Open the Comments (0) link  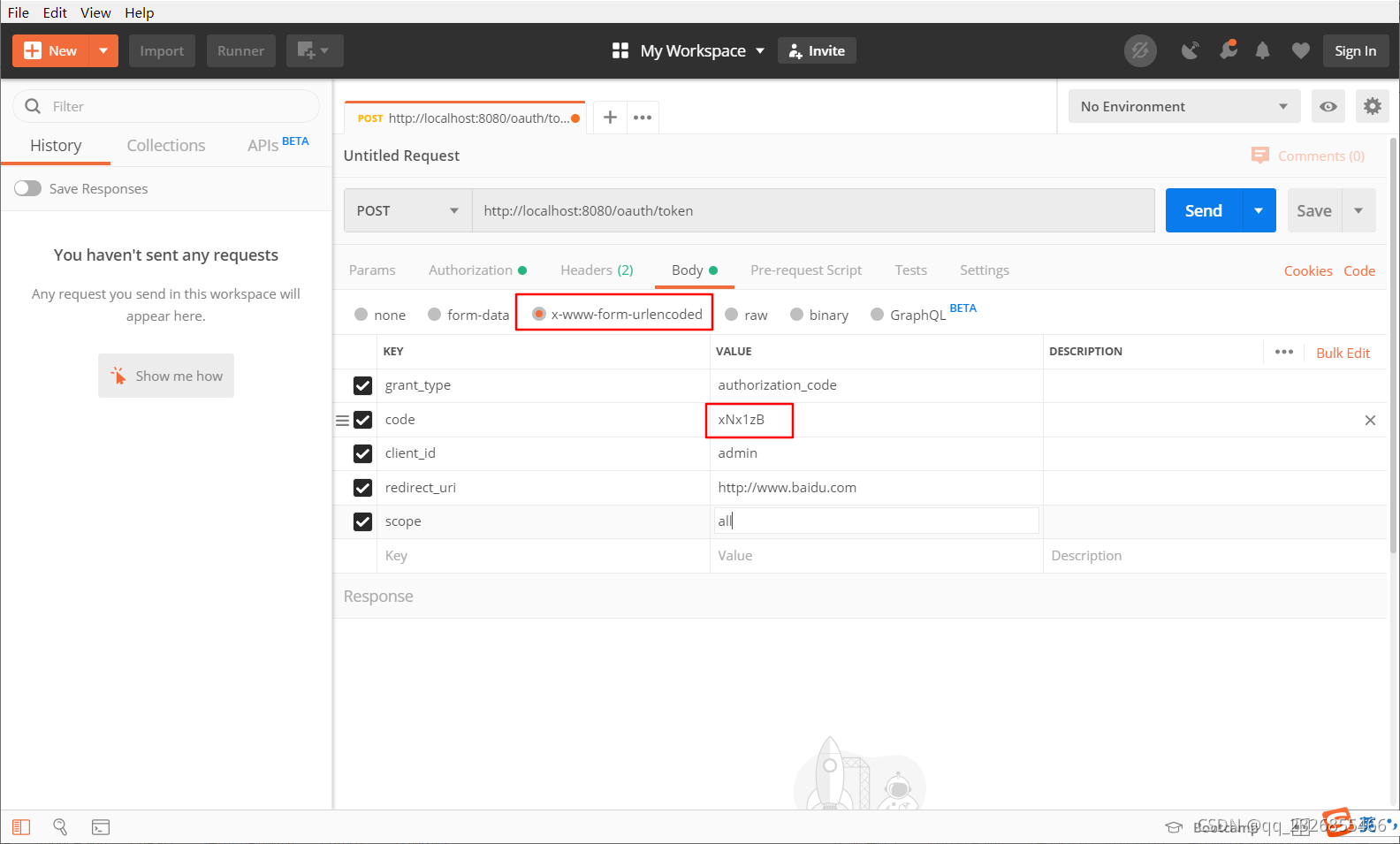click(x=1309, y=156)
